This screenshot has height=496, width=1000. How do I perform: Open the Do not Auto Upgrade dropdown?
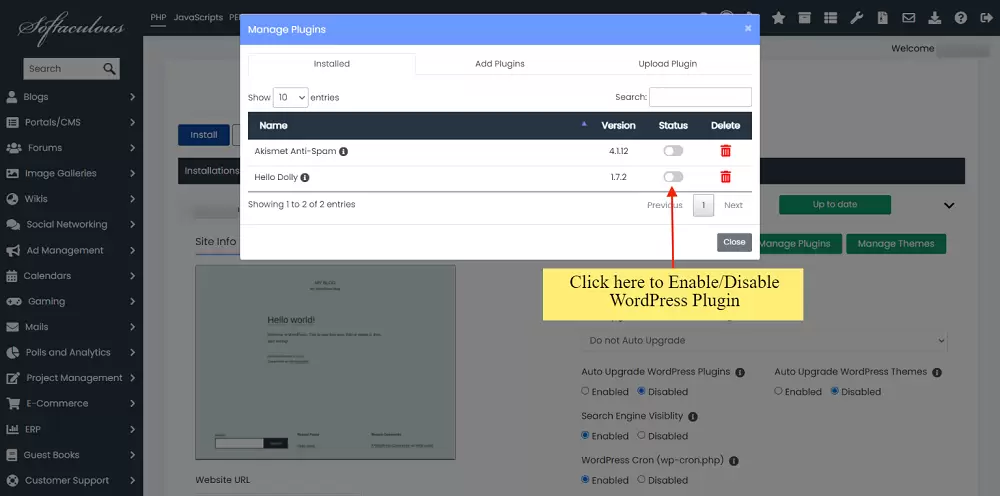(764, 340)
